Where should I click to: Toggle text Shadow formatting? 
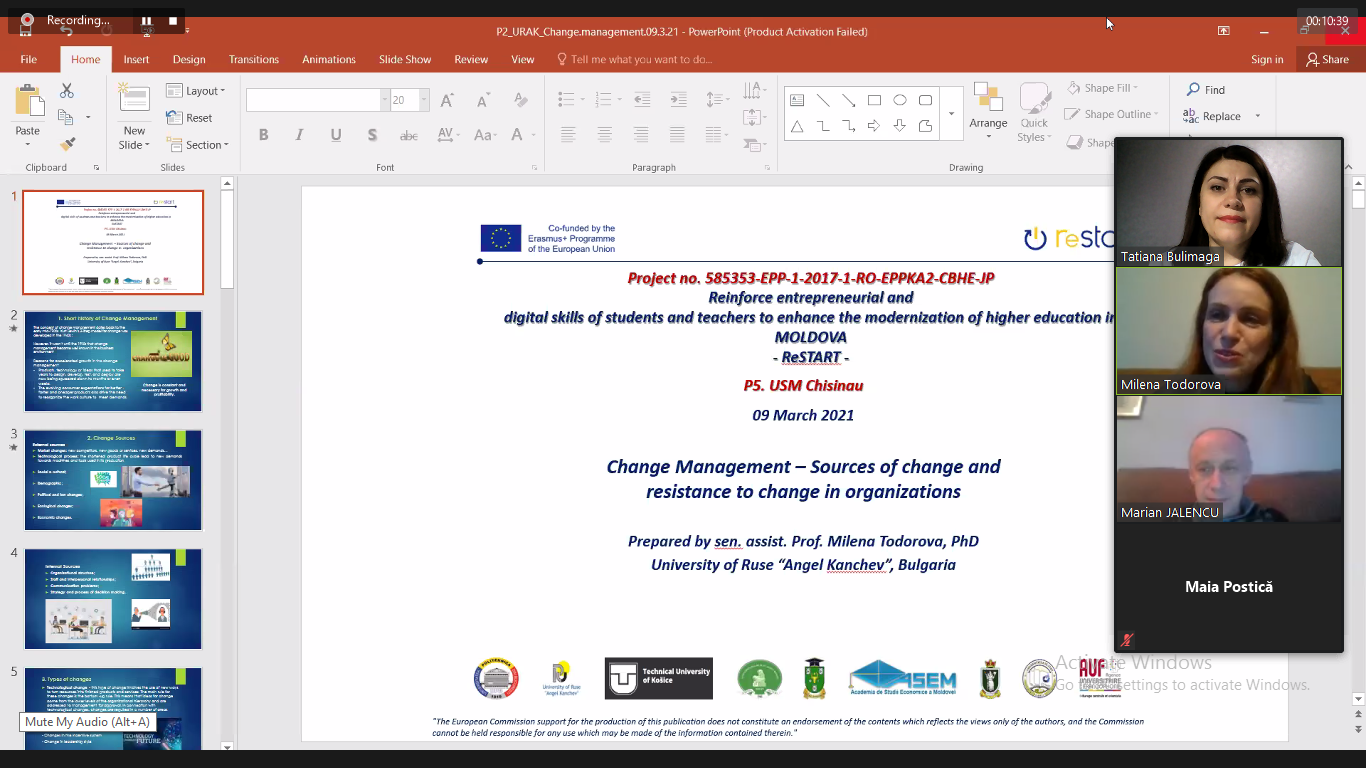(x=372, y=135)
